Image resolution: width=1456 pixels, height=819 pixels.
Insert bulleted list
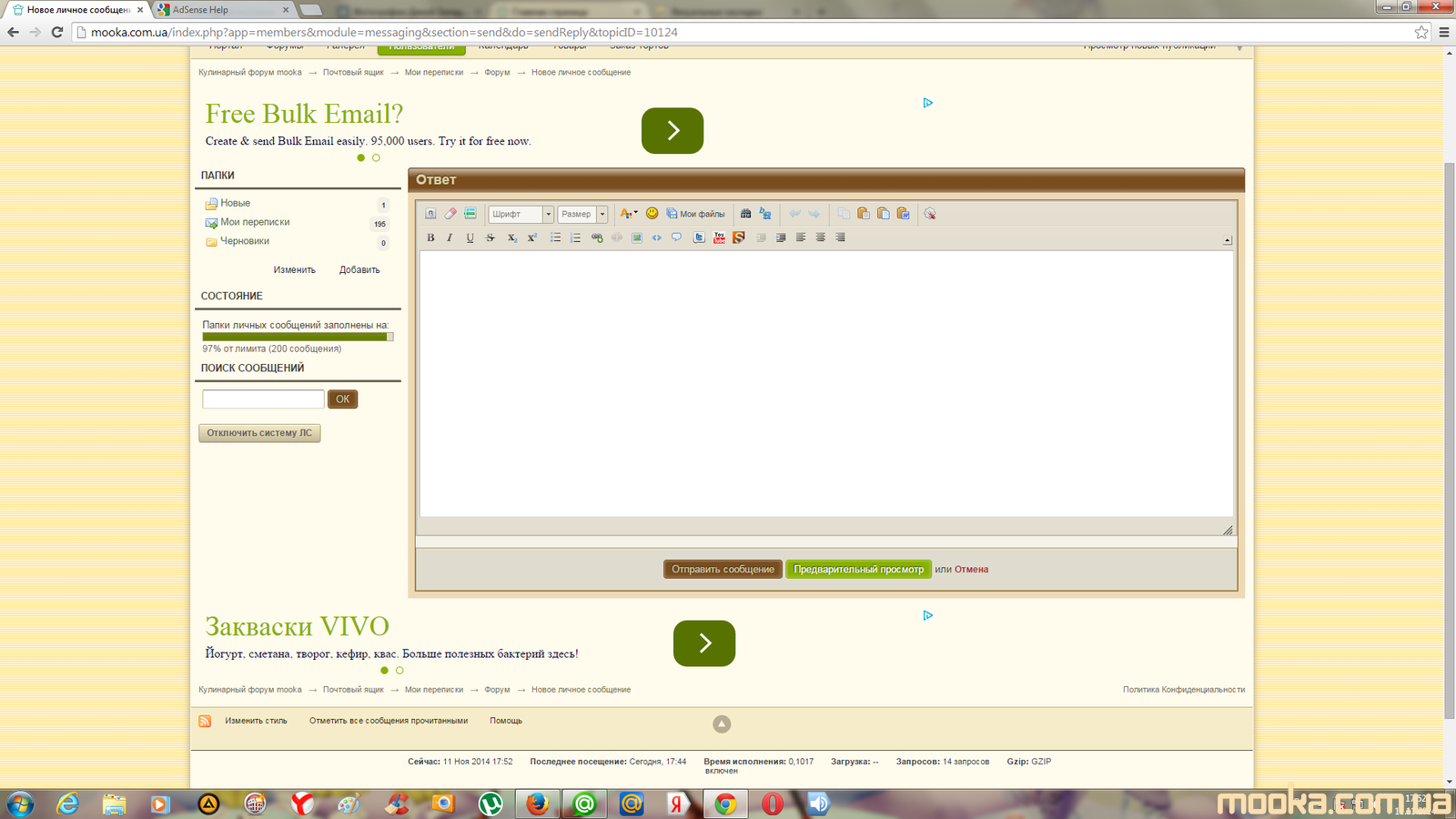pyautogui.click(x=555, y=238)
